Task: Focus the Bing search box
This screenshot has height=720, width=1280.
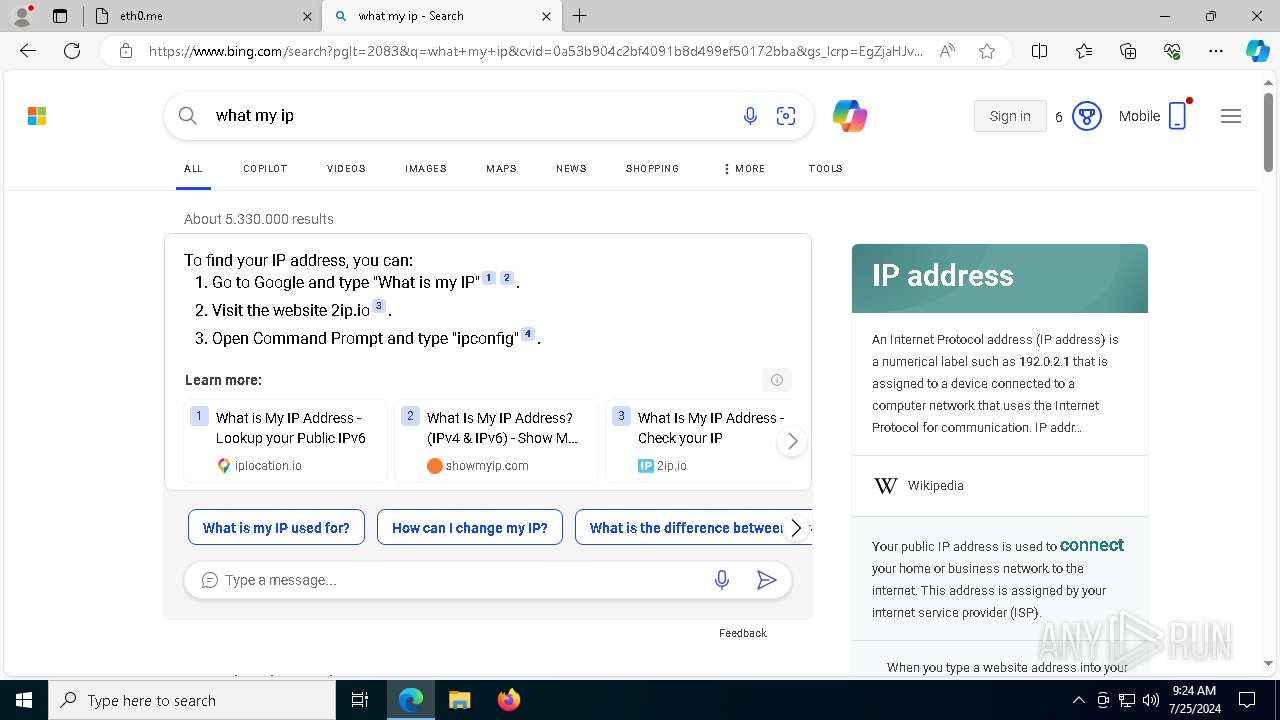Action: (470, 116)
